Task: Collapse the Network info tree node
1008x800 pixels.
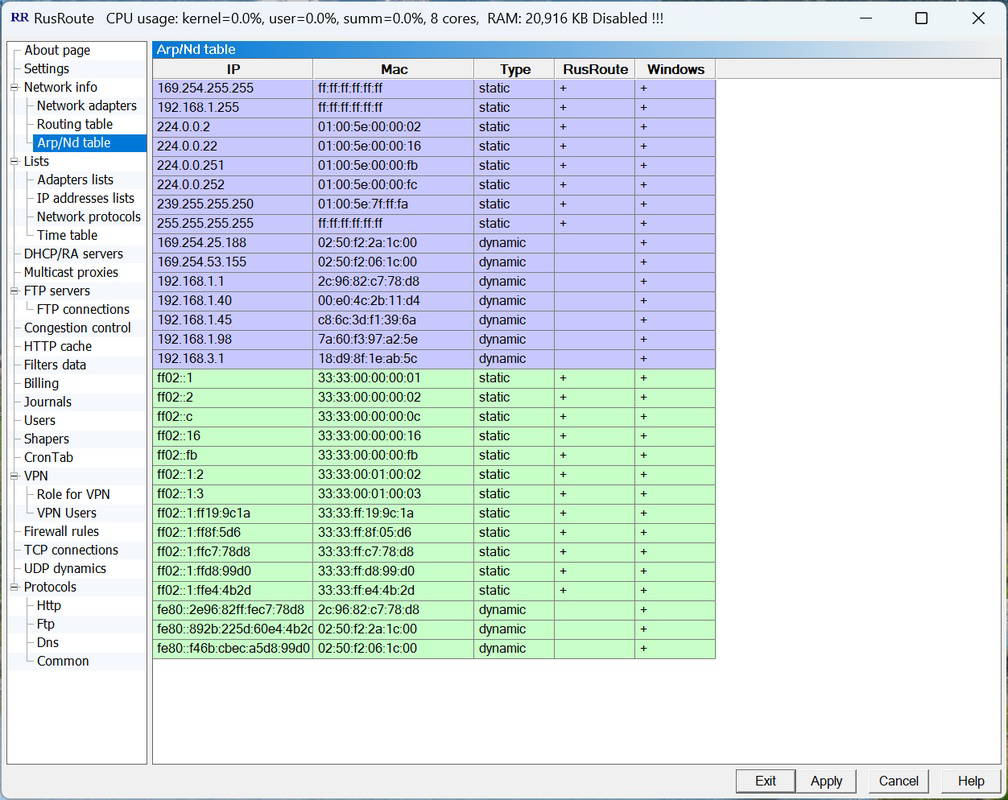Action: click(x=14, y=87)
